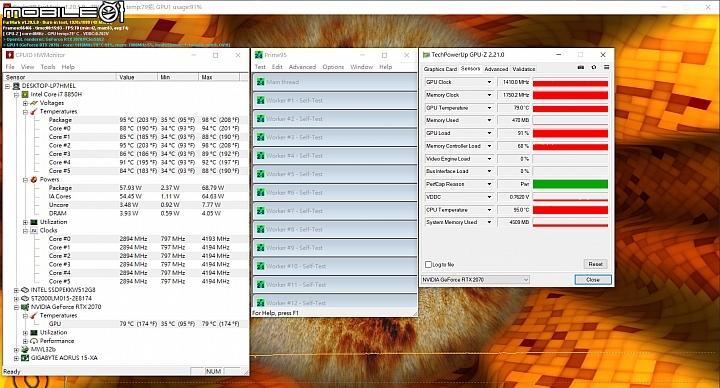720x388 pixels.
Task: Click TechPowerUp GPU-Z title bar icon
Action: click(x=426, y=55)
